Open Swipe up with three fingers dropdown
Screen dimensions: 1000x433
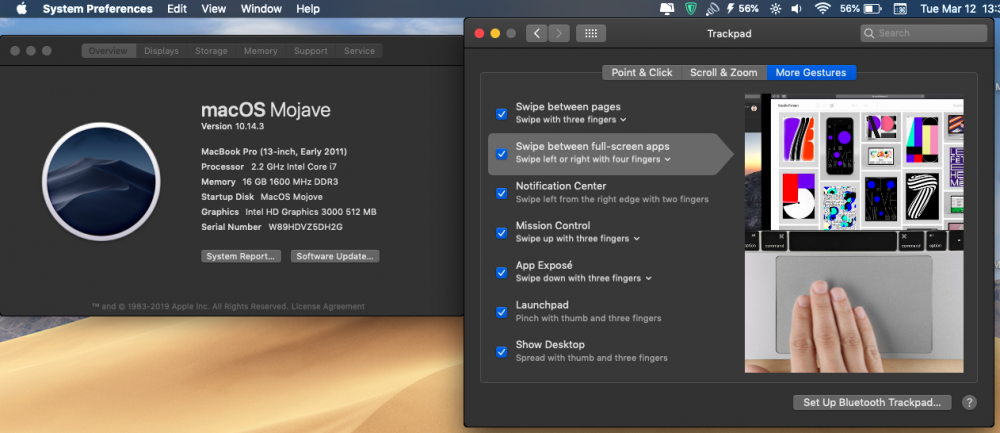(577, 239)
